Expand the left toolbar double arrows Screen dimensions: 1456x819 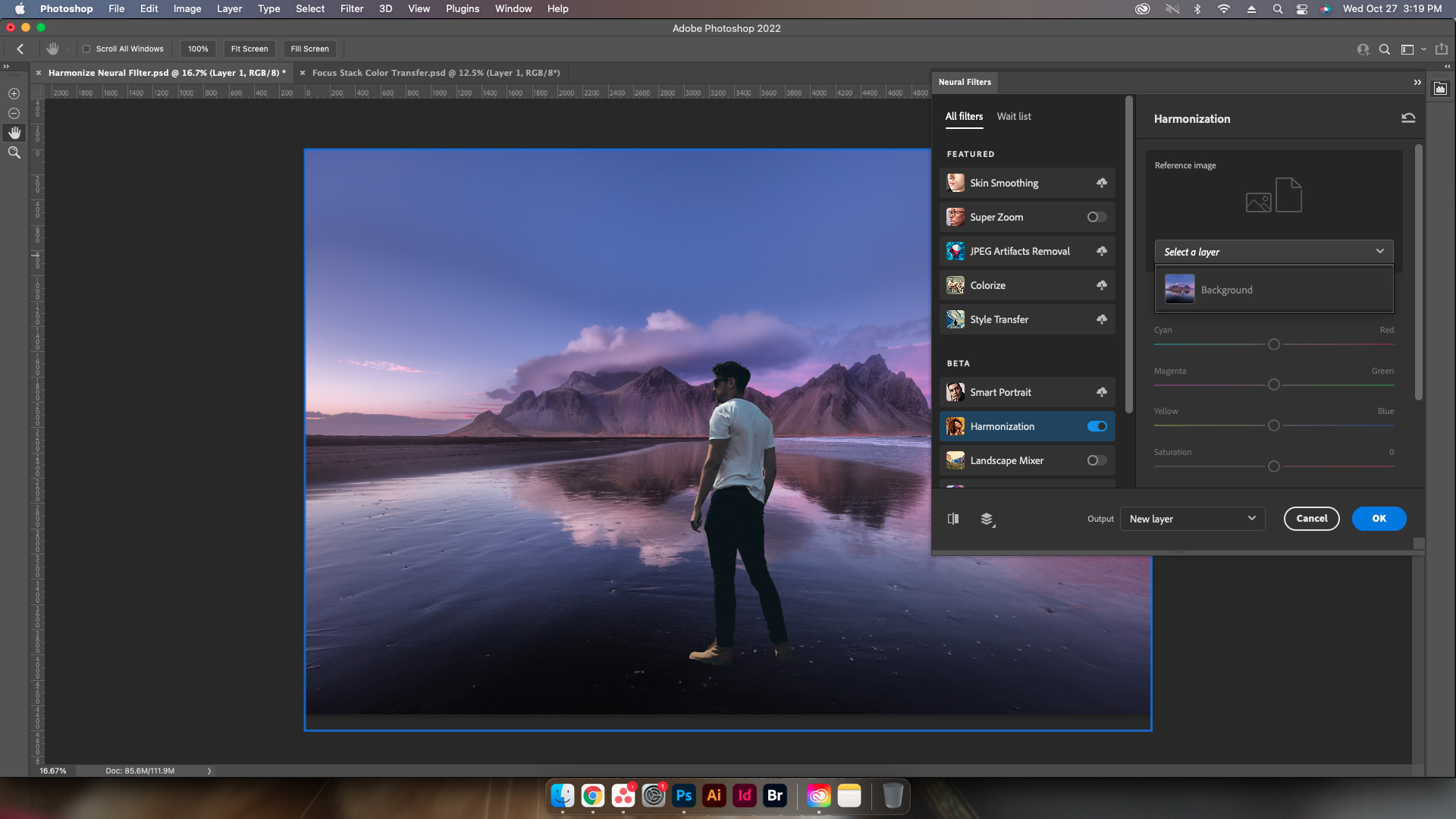(x=6, y=67)
